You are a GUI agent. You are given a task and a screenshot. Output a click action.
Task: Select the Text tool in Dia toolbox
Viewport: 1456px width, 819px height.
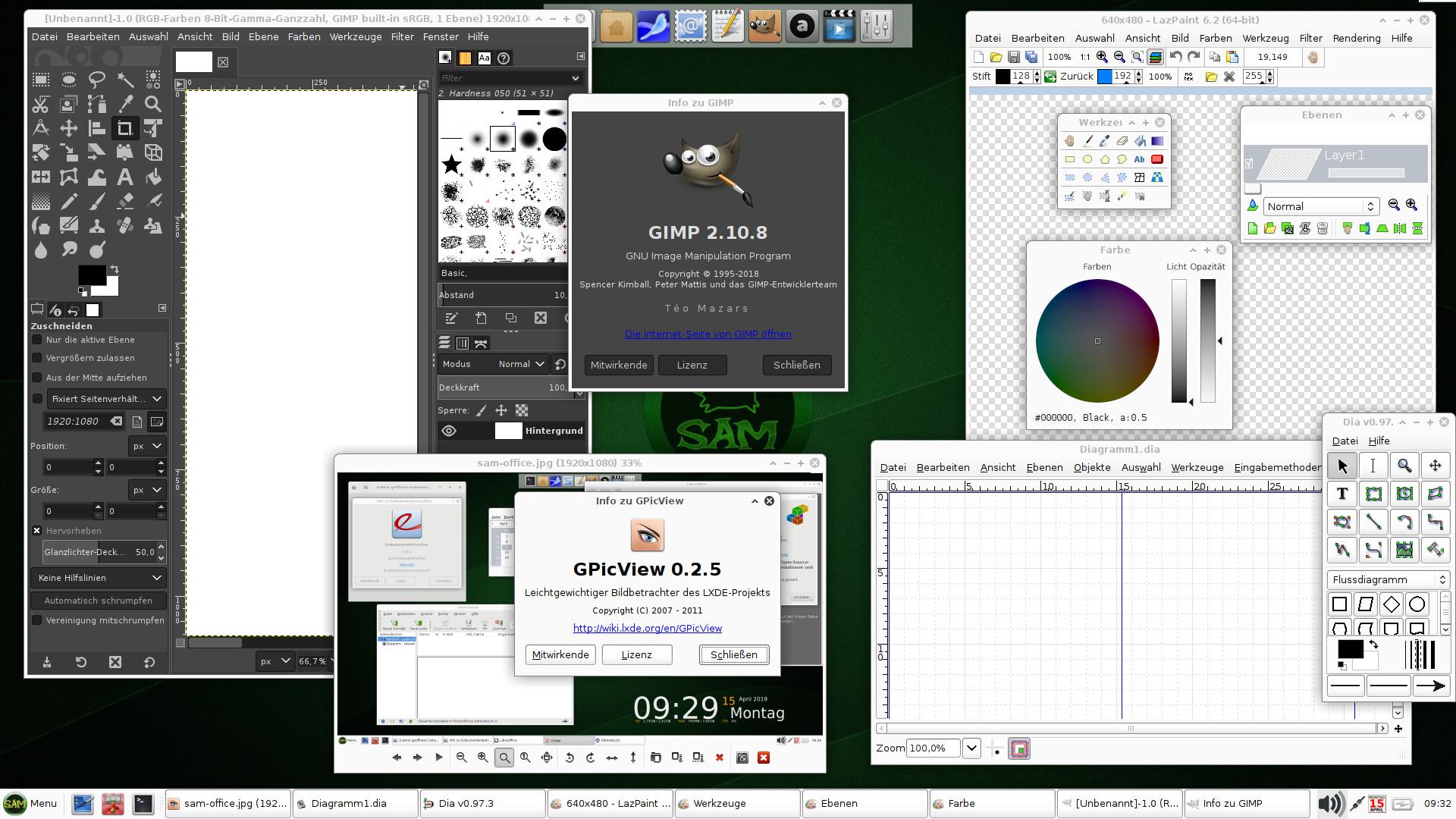(x=1341, y=494)
